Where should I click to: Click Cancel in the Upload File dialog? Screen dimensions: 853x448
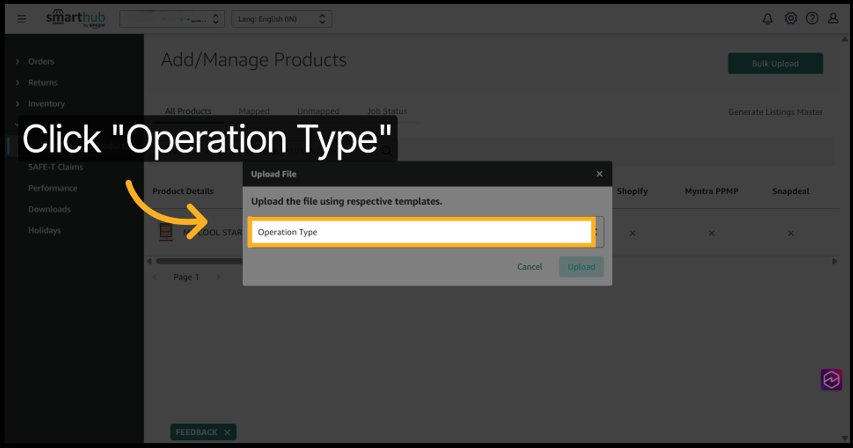point(529,267)
